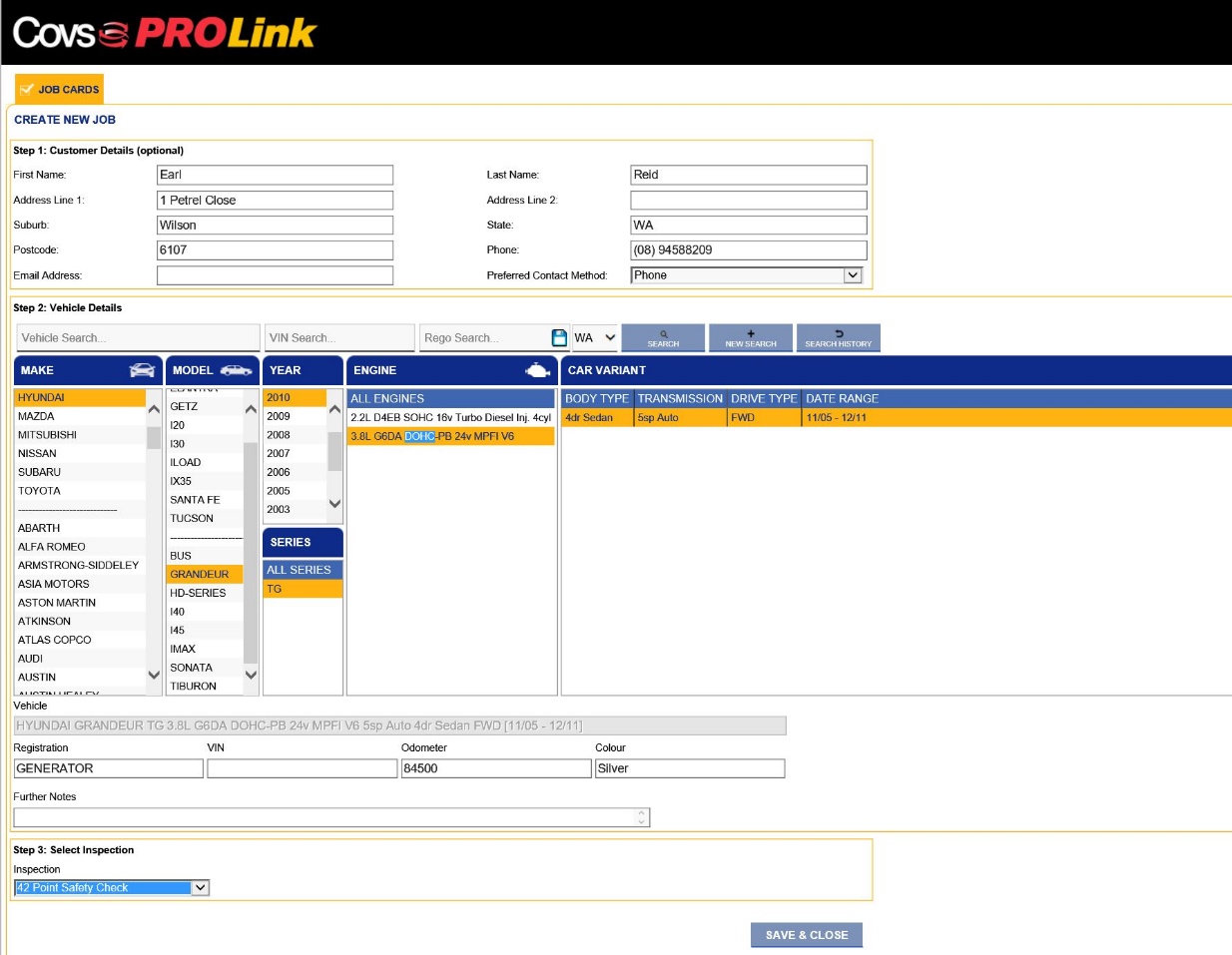
Task: Select IX35 in model list
Action: tap(205, 481)
